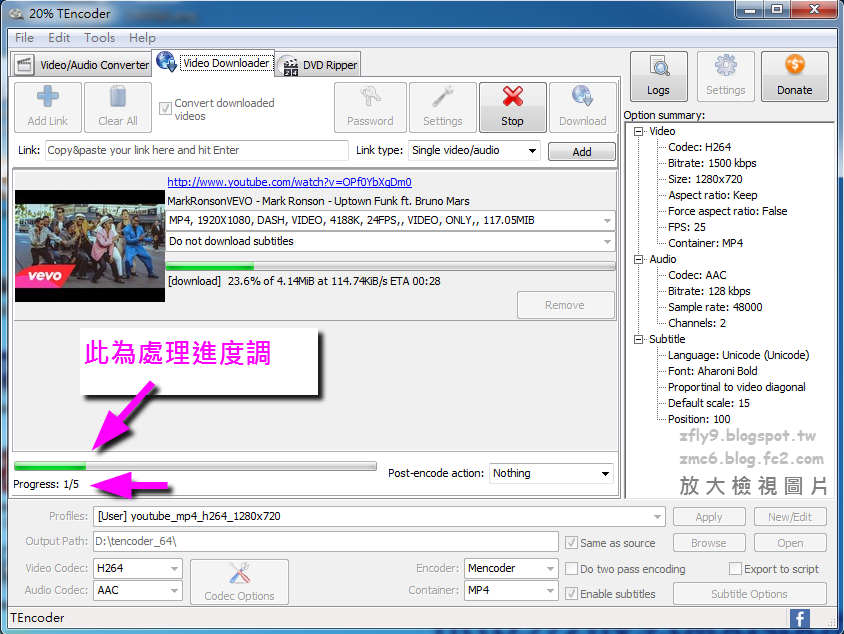Open the Password keys icon button
This screenshot has height=634, width=844.
370,107
